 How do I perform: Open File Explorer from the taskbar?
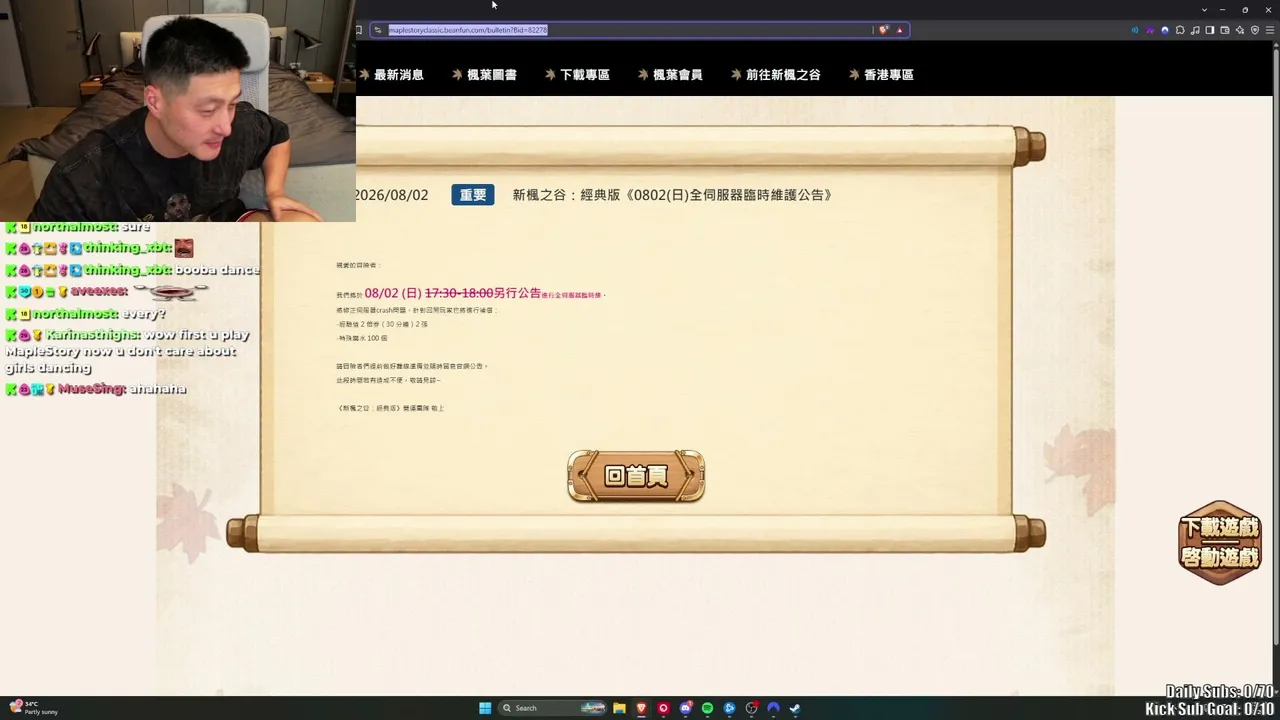pyautogui.click(x=620, y=708)
